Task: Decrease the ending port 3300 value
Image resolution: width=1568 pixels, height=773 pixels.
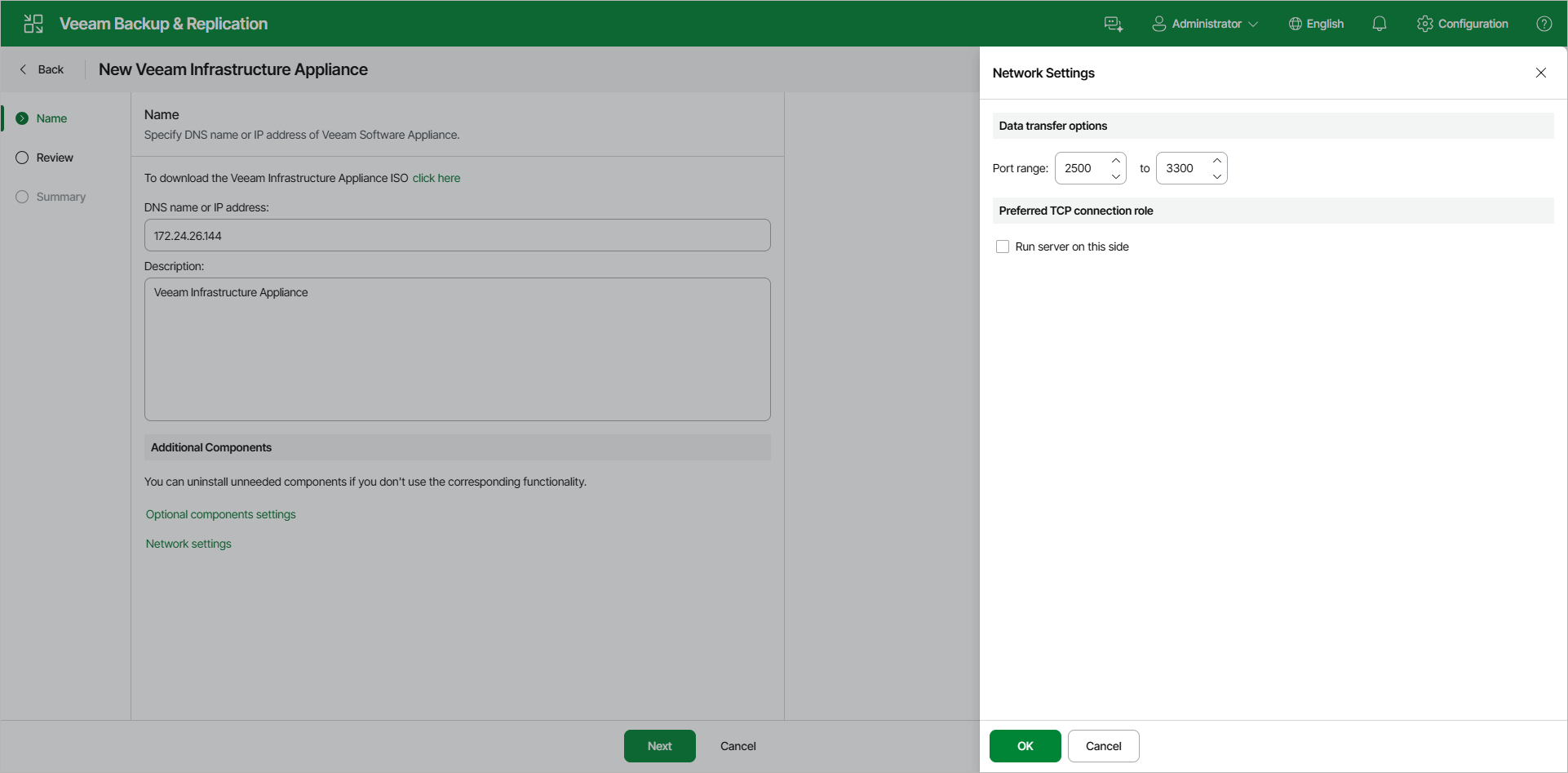Action: pos(1217,175)
